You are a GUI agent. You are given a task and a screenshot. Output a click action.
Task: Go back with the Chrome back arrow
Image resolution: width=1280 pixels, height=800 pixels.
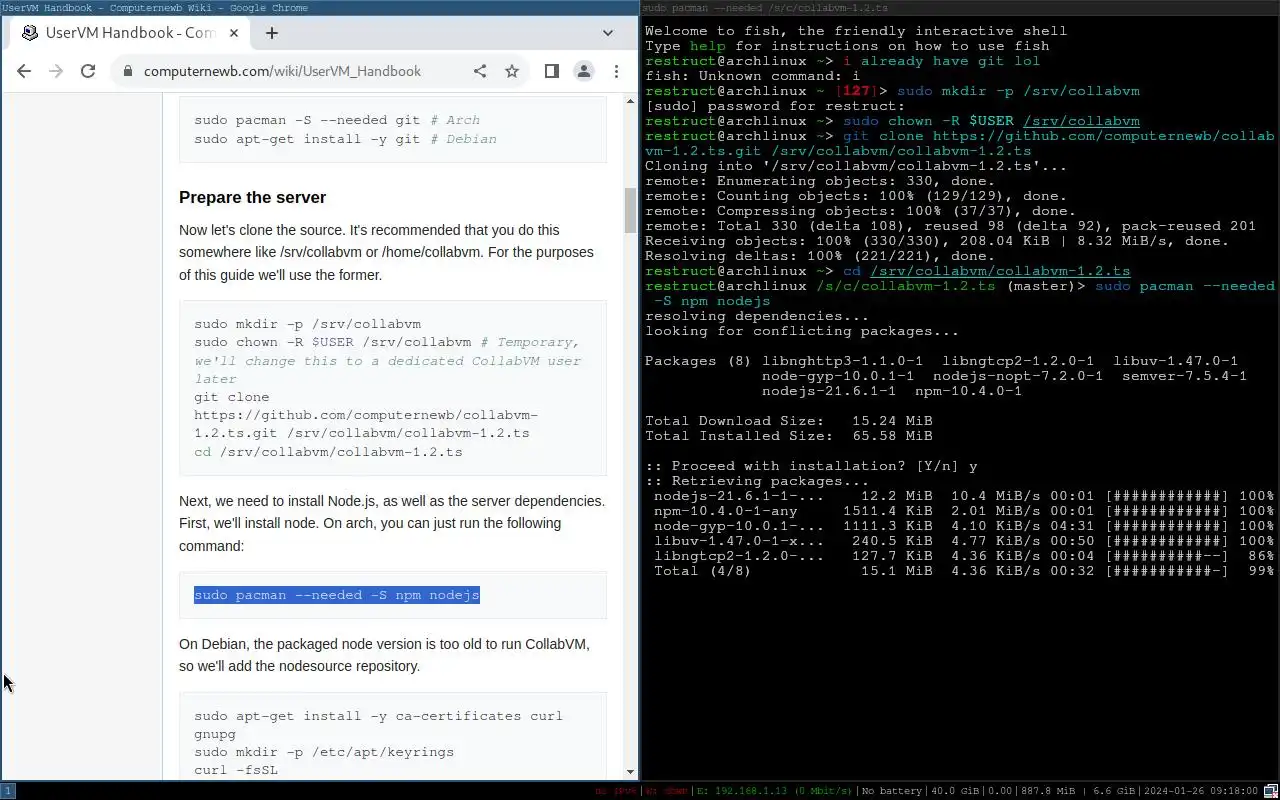[x=24, y=71]
